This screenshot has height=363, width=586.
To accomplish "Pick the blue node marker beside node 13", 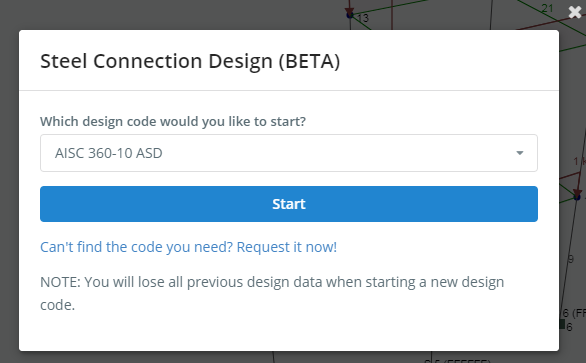I will [x=350, y=15].
